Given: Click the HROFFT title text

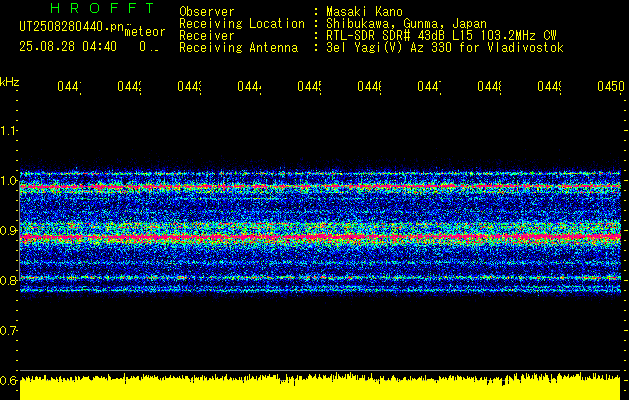Looking at the screenshot, I should click(102, 8).
